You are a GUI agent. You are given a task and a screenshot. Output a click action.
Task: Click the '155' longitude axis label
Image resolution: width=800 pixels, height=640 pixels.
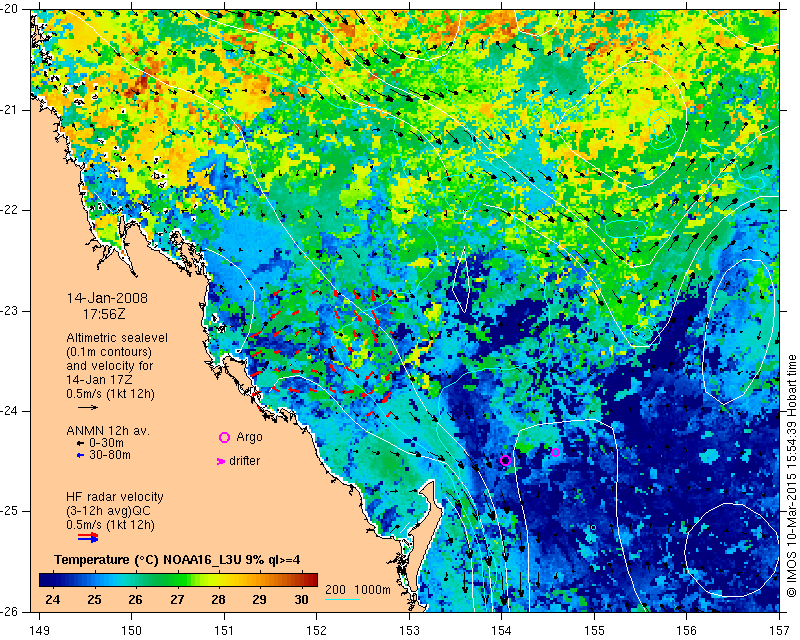point(594,631)
